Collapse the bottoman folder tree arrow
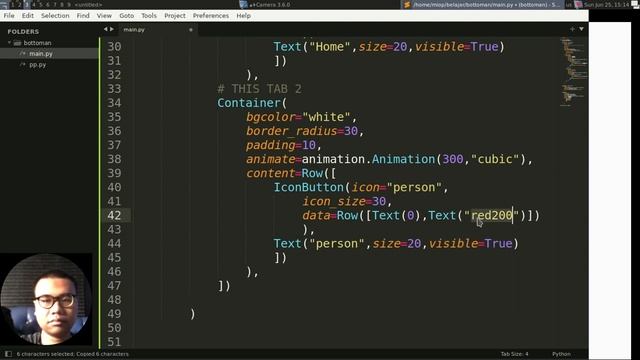Image resolution: width=640 pixels, height=360 pixels. 9,42
